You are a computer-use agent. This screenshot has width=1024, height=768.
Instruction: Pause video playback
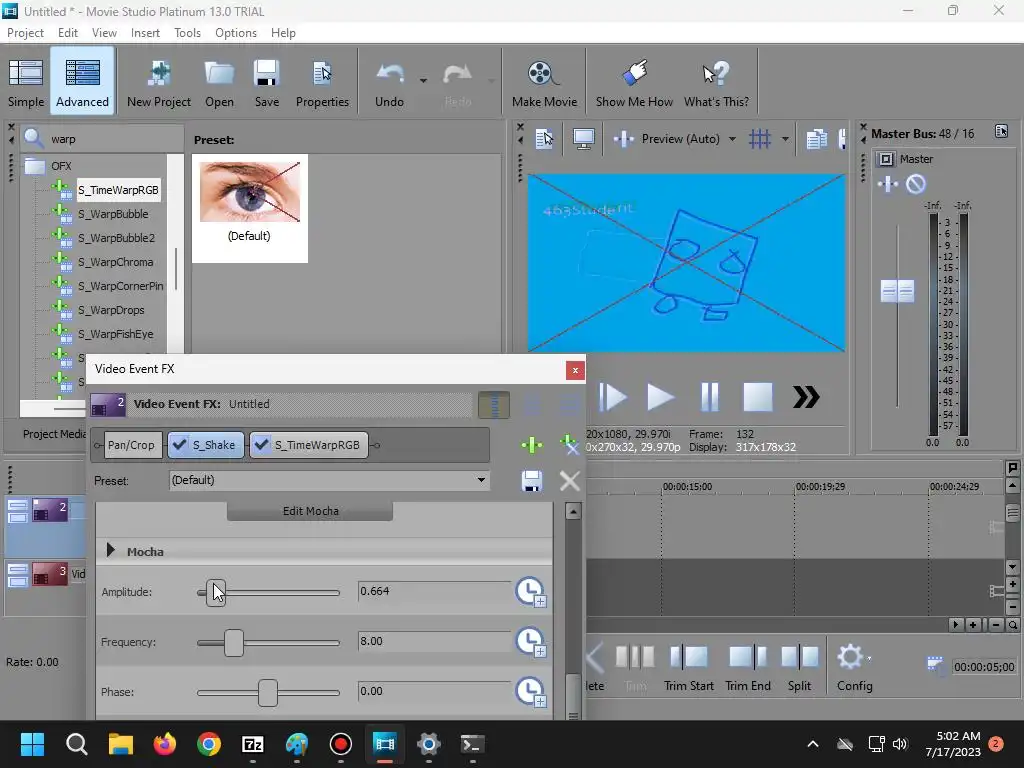pyautogui.click(x=710, y=397)
